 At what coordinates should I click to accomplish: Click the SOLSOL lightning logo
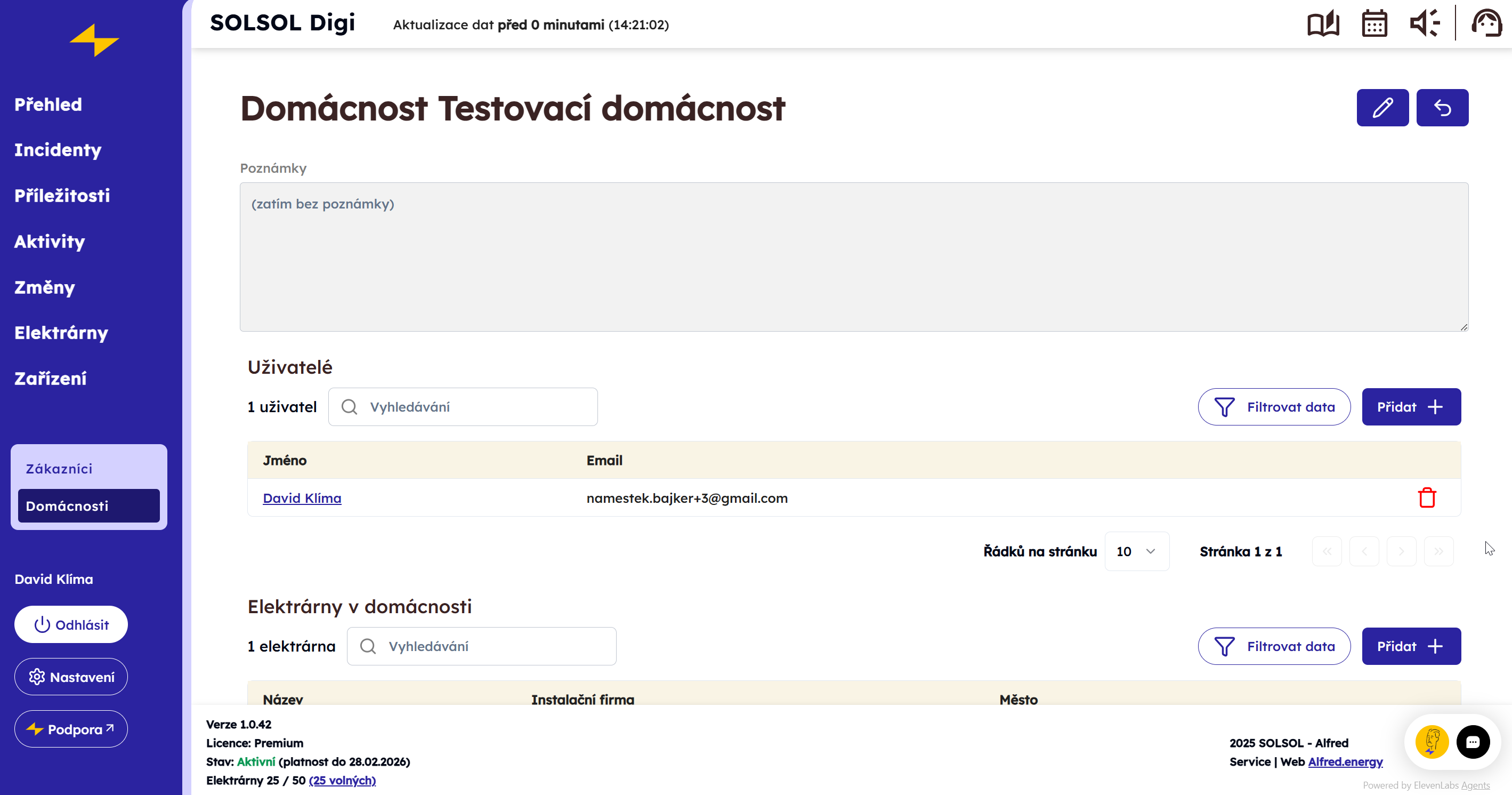click(x=94, y=40)
